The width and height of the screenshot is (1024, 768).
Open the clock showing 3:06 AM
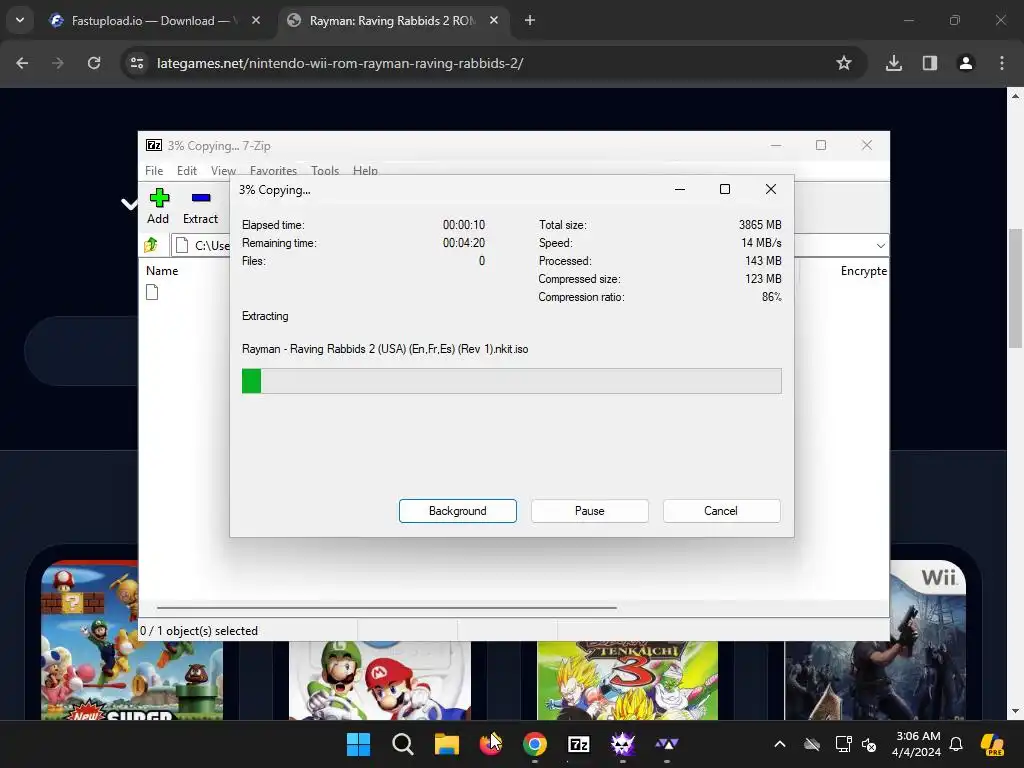click(x=918, y=744)
